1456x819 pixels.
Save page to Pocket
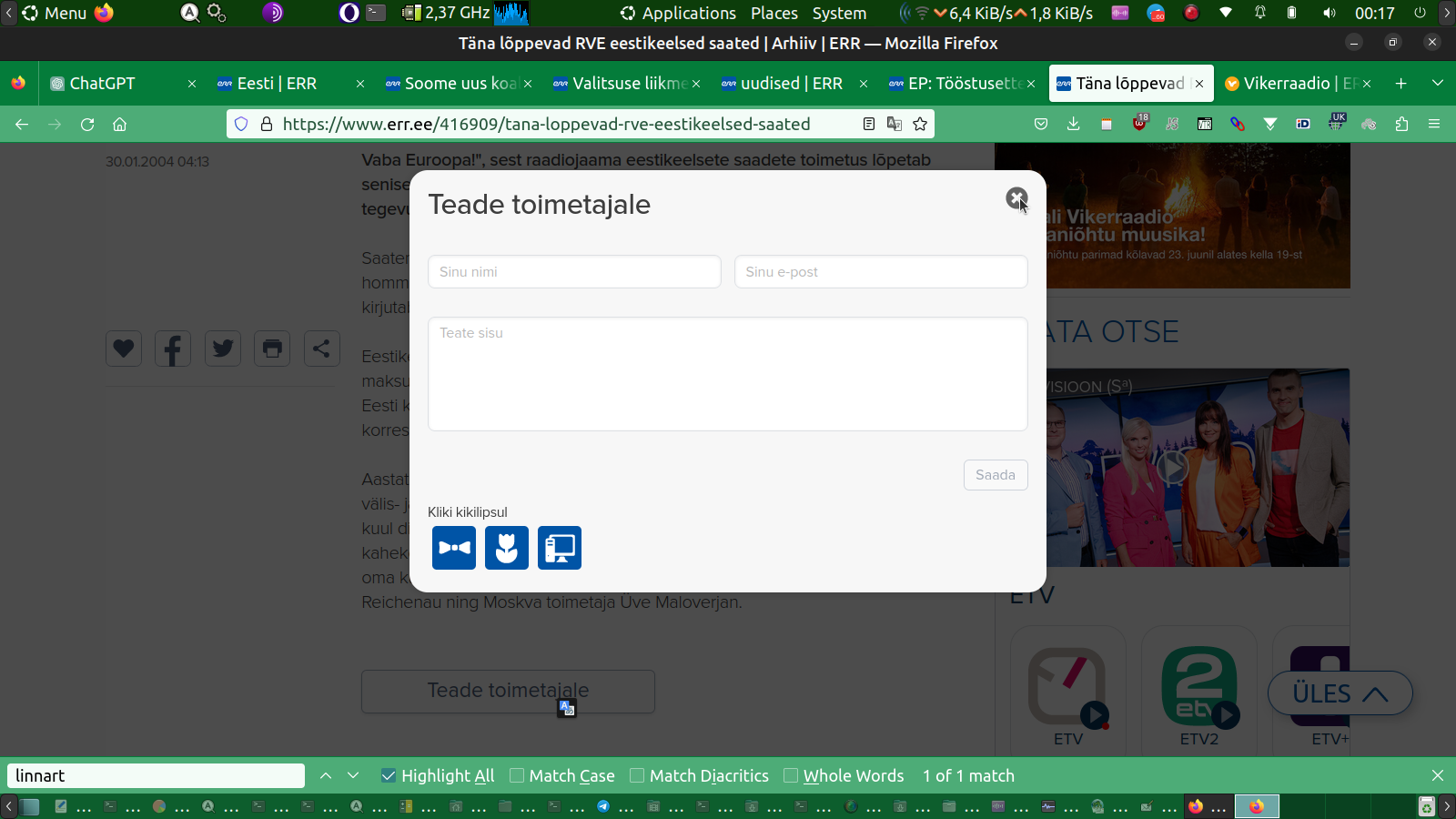coord(1041,124)
